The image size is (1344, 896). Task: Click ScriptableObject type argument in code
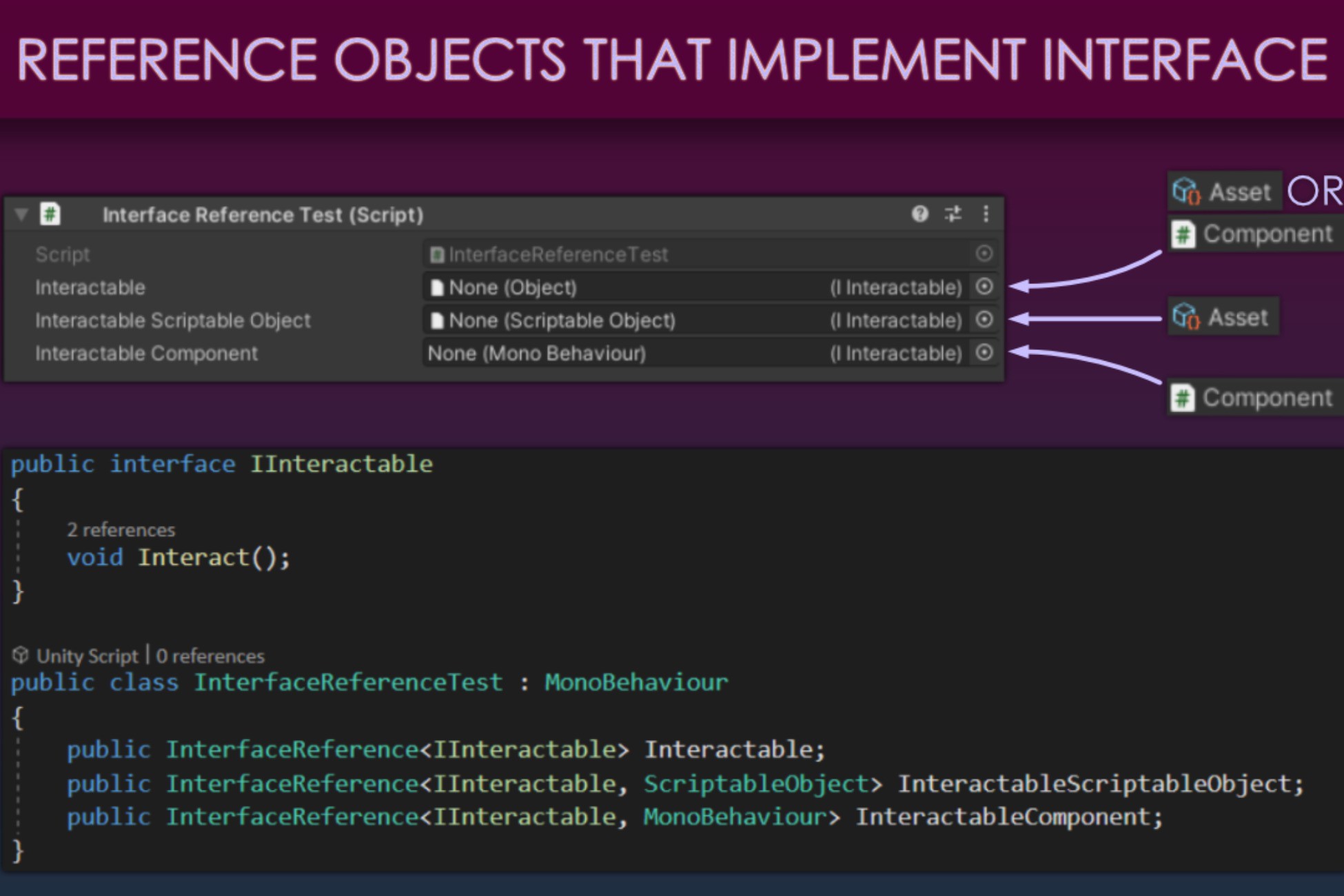756,784
